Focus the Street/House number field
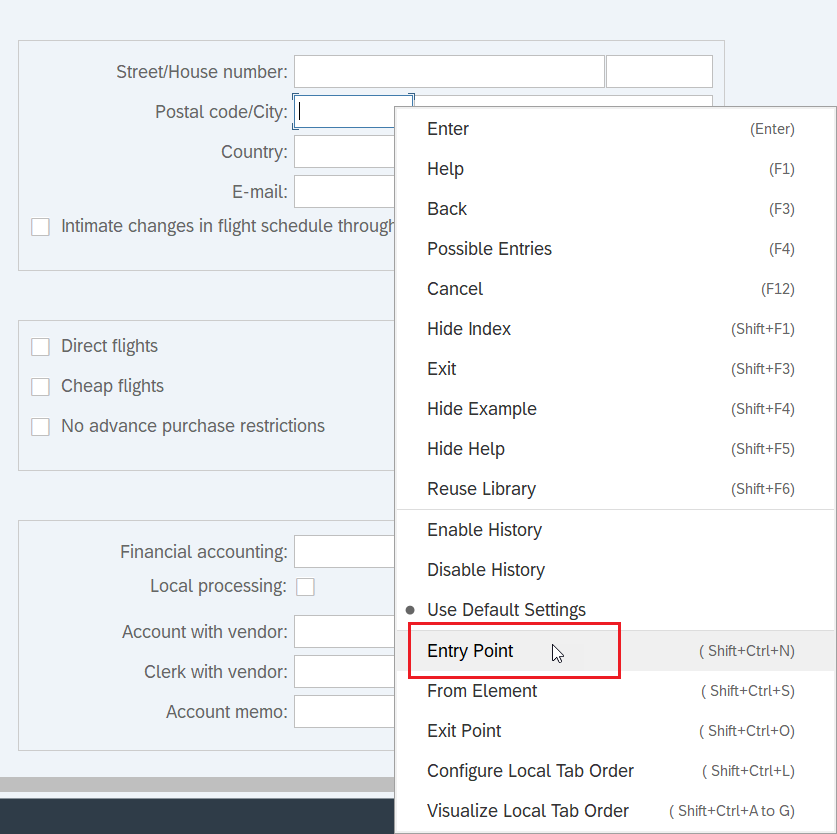The height and width of the screenshot is (834, 837). (x=449, y=72)
